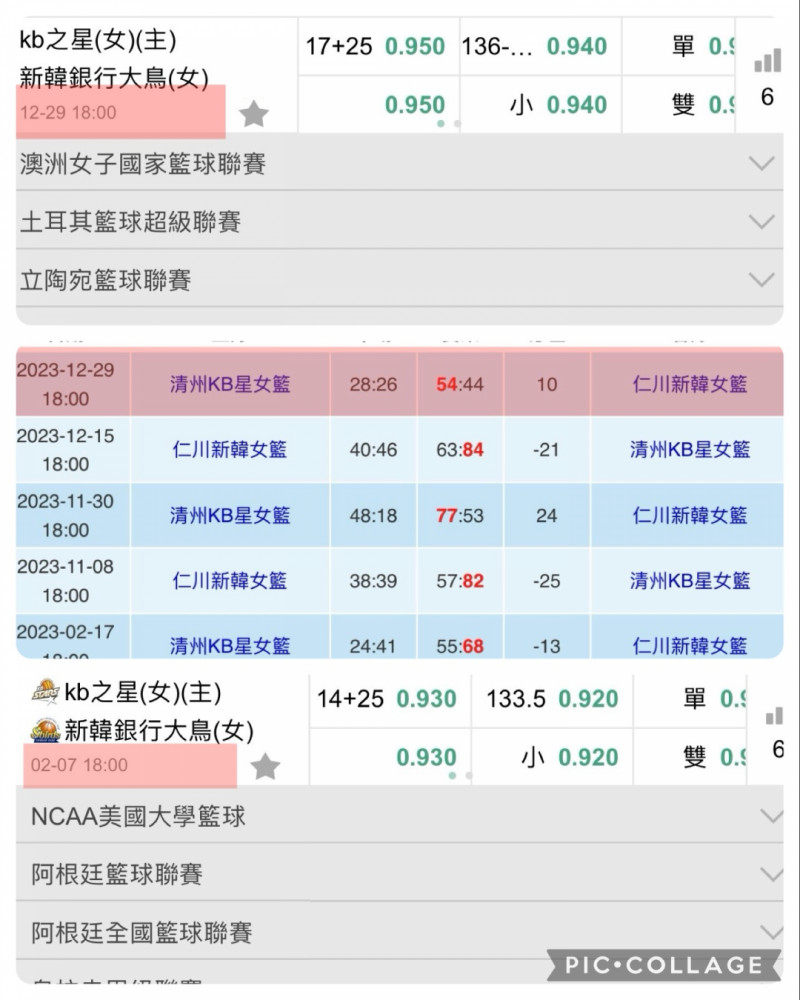Click final score 55:68
The height and width of the screenshot is (1000, 800).
(x=460, y=646)
